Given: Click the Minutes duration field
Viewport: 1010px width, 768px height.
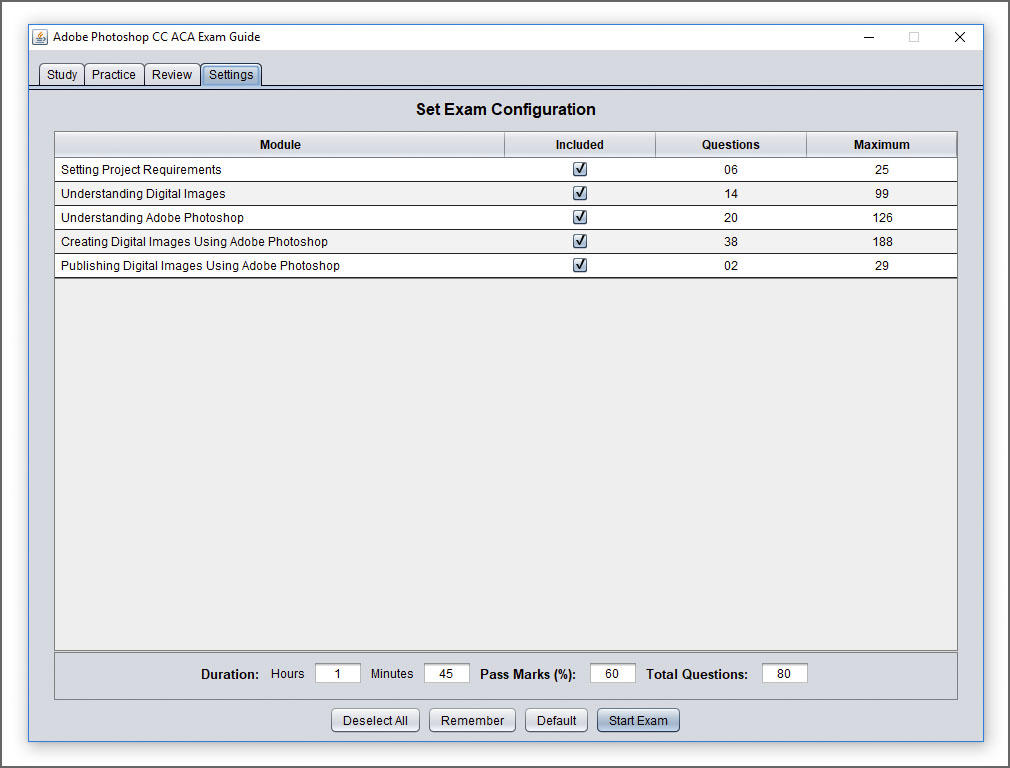Looking at the screenshot, I should [x=446, y=673].
